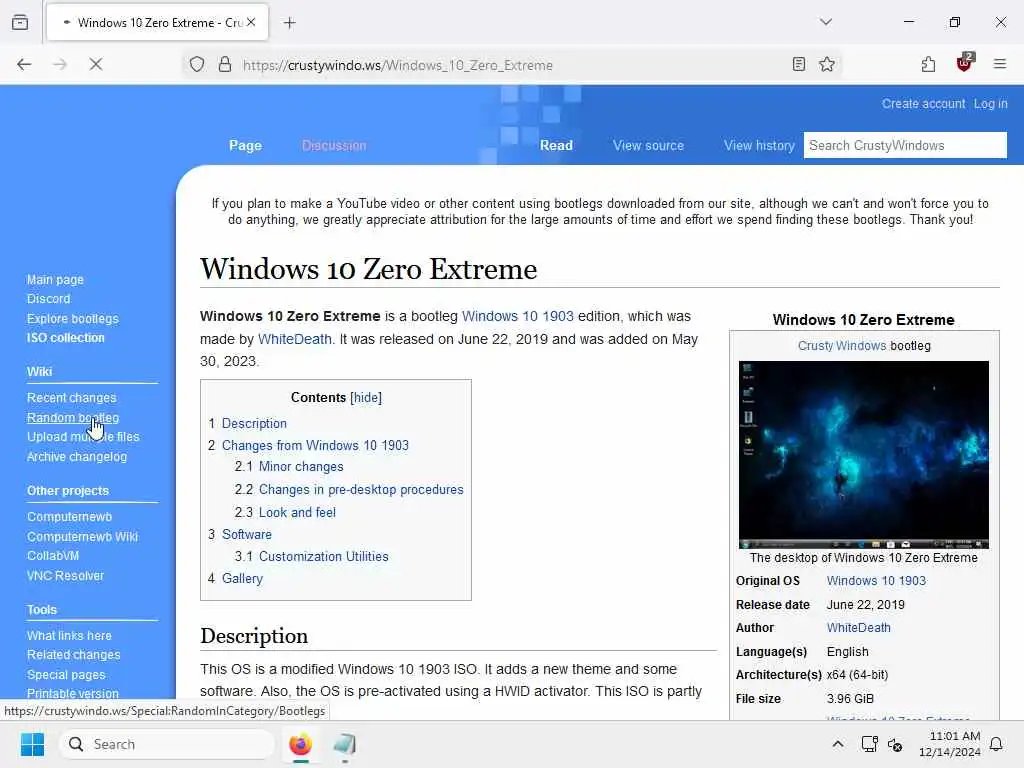Open Computernewb Wiki link
The height and width of the screenshot is (768, 1024).
pos(82,537)
